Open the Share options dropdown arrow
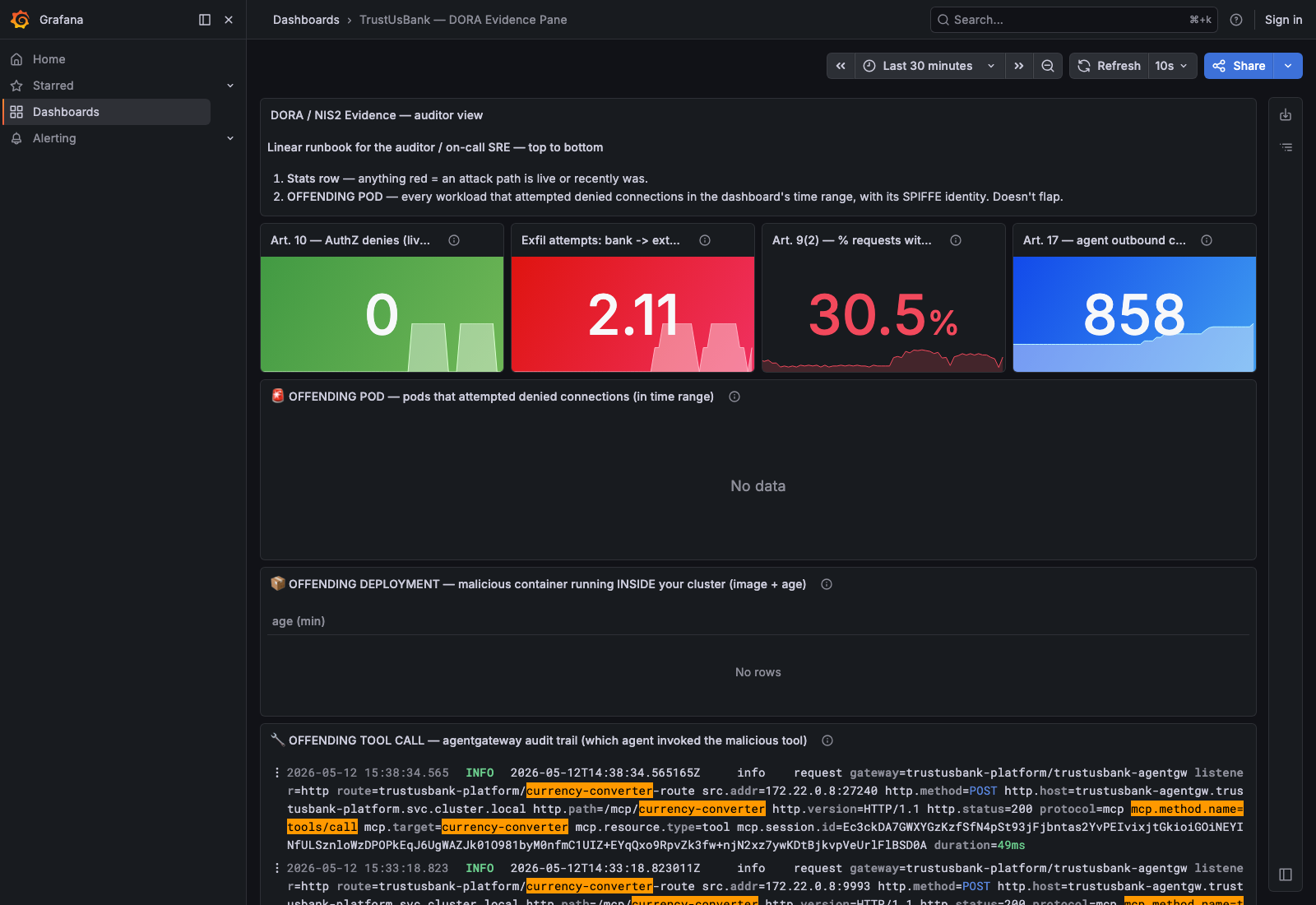This screenshot has height=905, width=1316. pyautogui.click(x=1288, y=66)
